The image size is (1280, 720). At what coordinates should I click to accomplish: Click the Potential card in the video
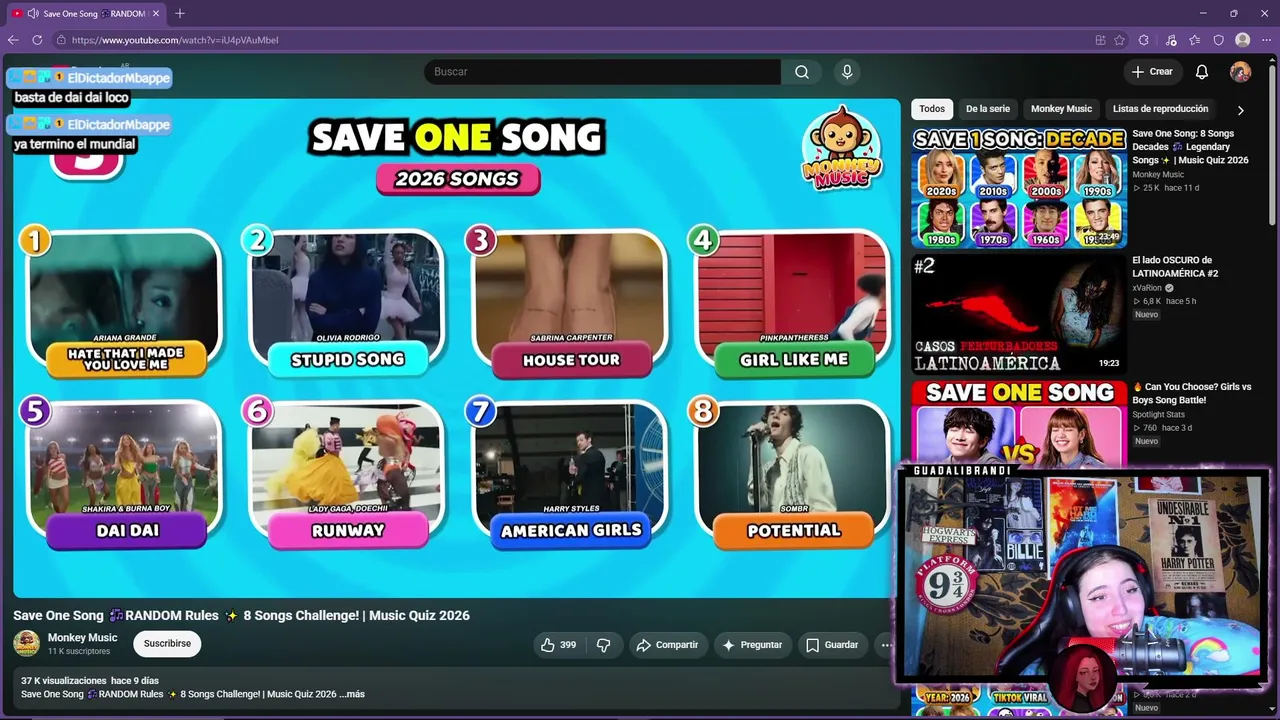(792, 475)
